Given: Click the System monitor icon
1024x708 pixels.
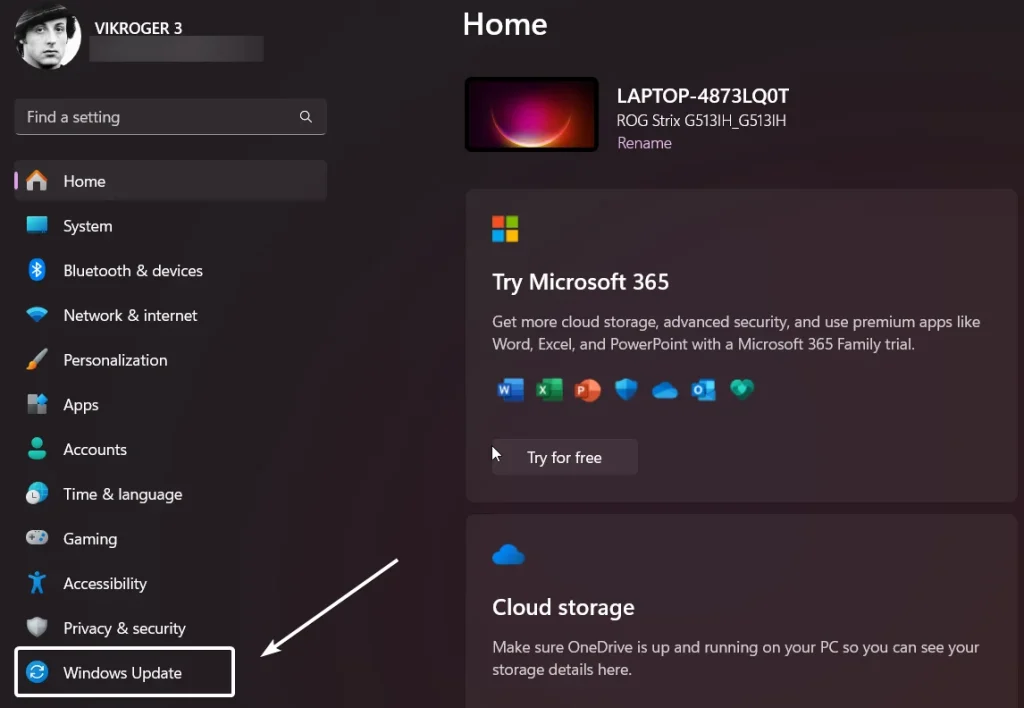Looking at the screenshot, I should click(x=37, y=225).
